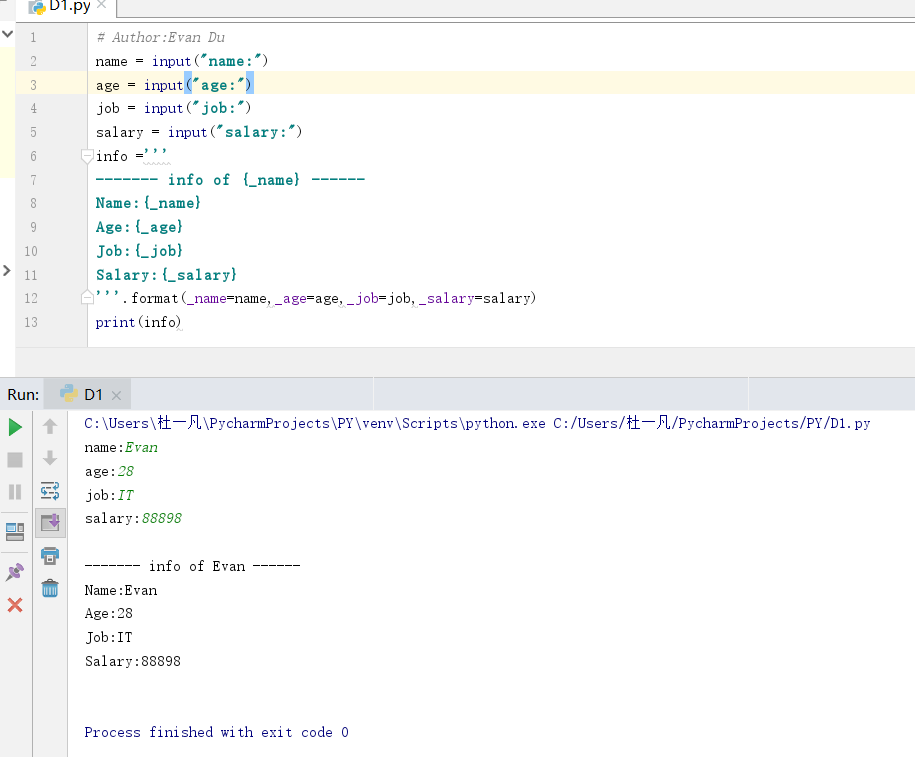Viewport: 915px width, 757px height.
Task: Collapse fold marker at line 12
Action: [87, 298]
